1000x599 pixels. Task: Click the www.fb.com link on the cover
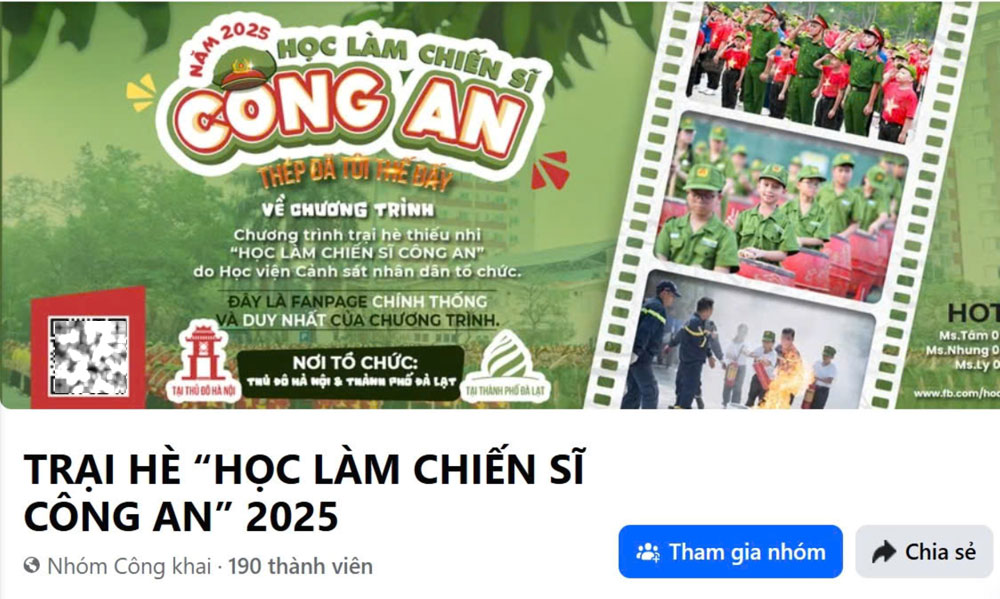(956, 393)
